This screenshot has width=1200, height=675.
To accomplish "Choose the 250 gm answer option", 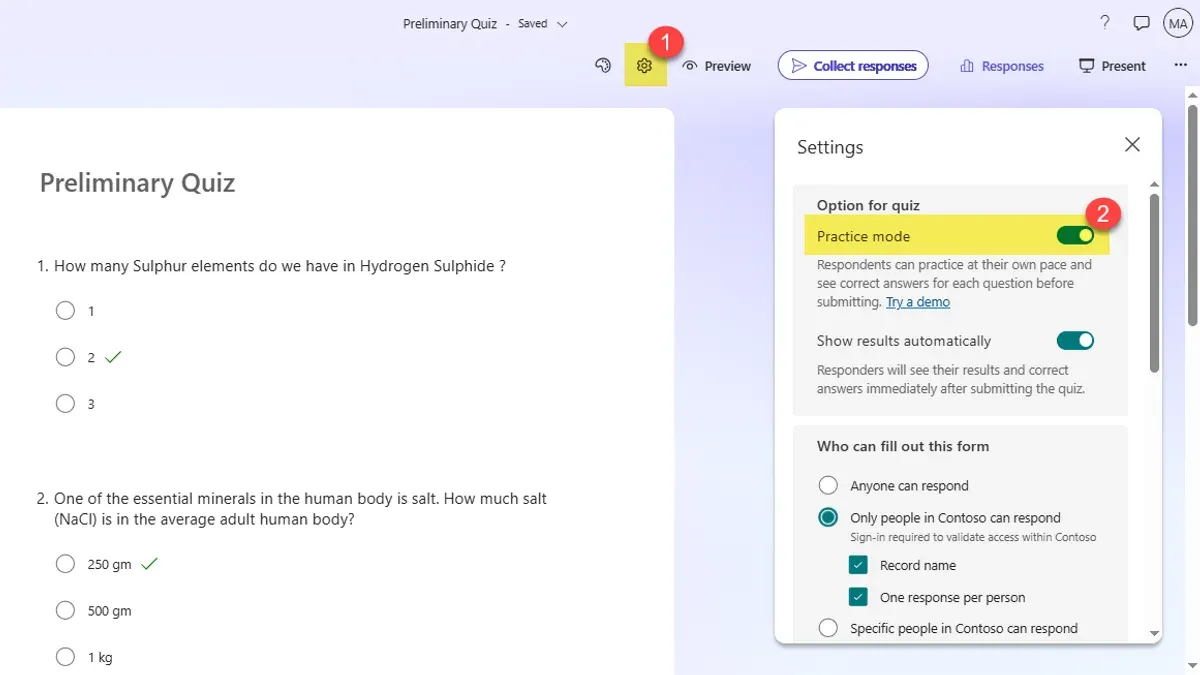I will tap(65, 564).
